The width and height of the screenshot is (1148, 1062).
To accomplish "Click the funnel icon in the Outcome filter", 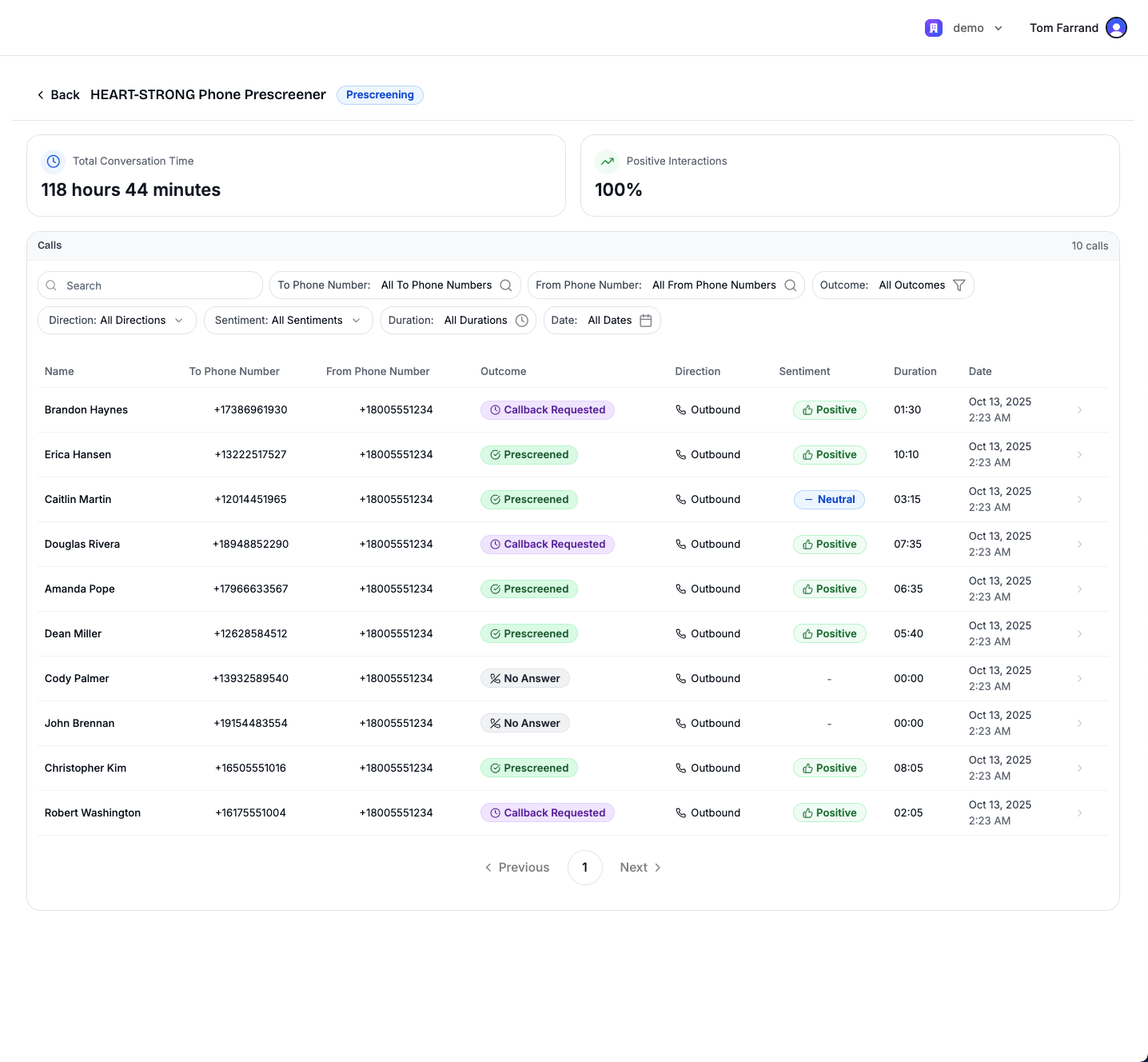I will 959,285.
